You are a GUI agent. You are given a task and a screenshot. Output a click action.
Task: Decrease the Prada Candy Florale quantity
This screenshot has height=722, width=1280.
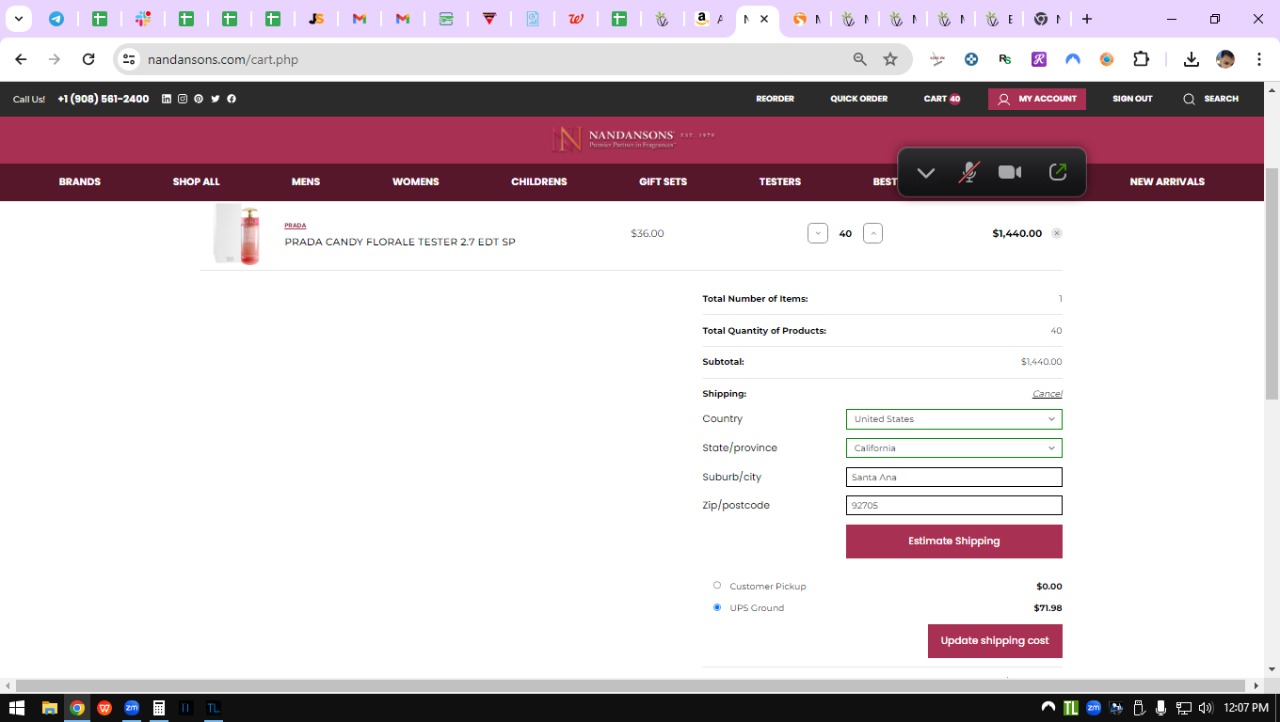pos(818,233)
